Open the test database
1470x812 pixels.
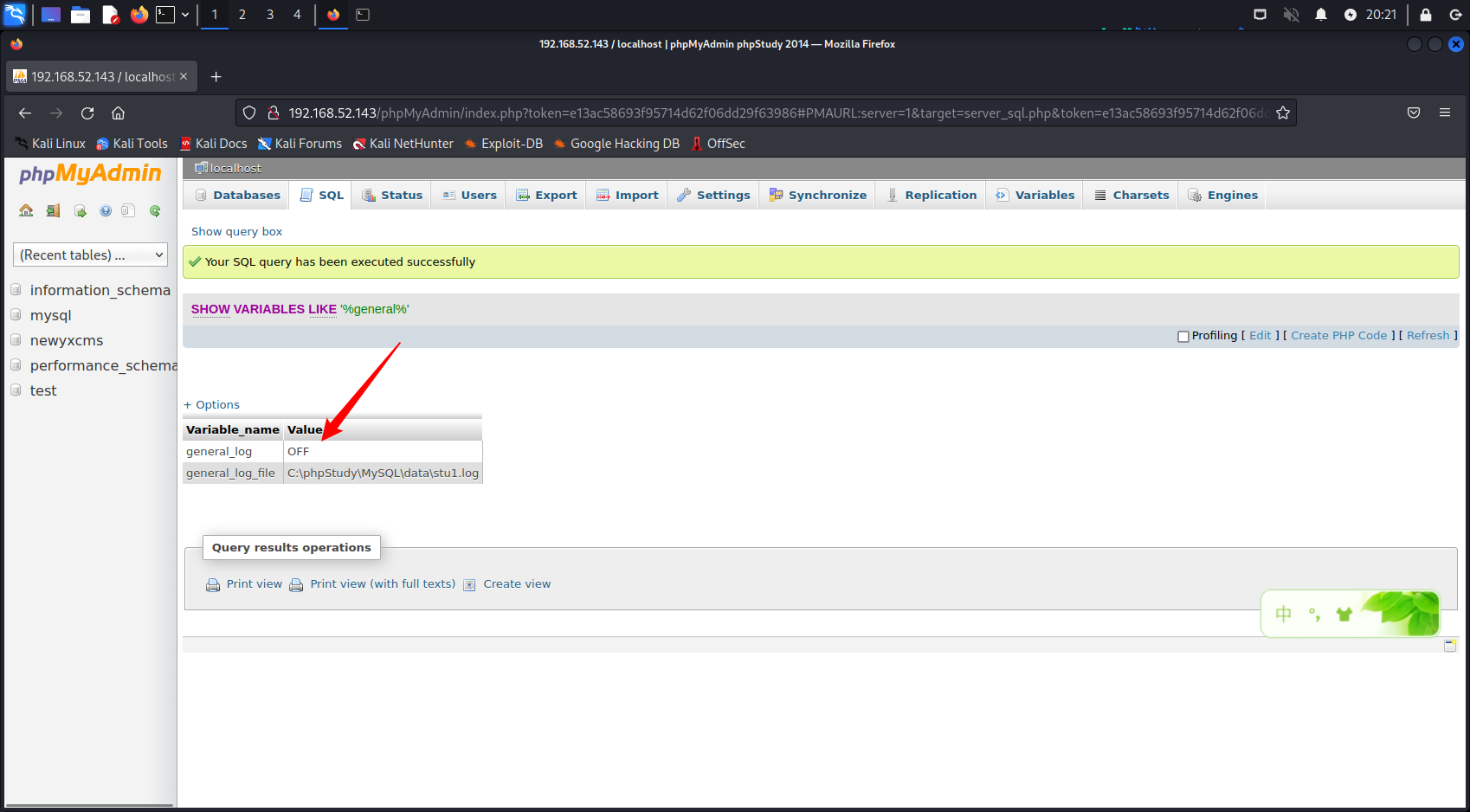[x=43, y=390]
